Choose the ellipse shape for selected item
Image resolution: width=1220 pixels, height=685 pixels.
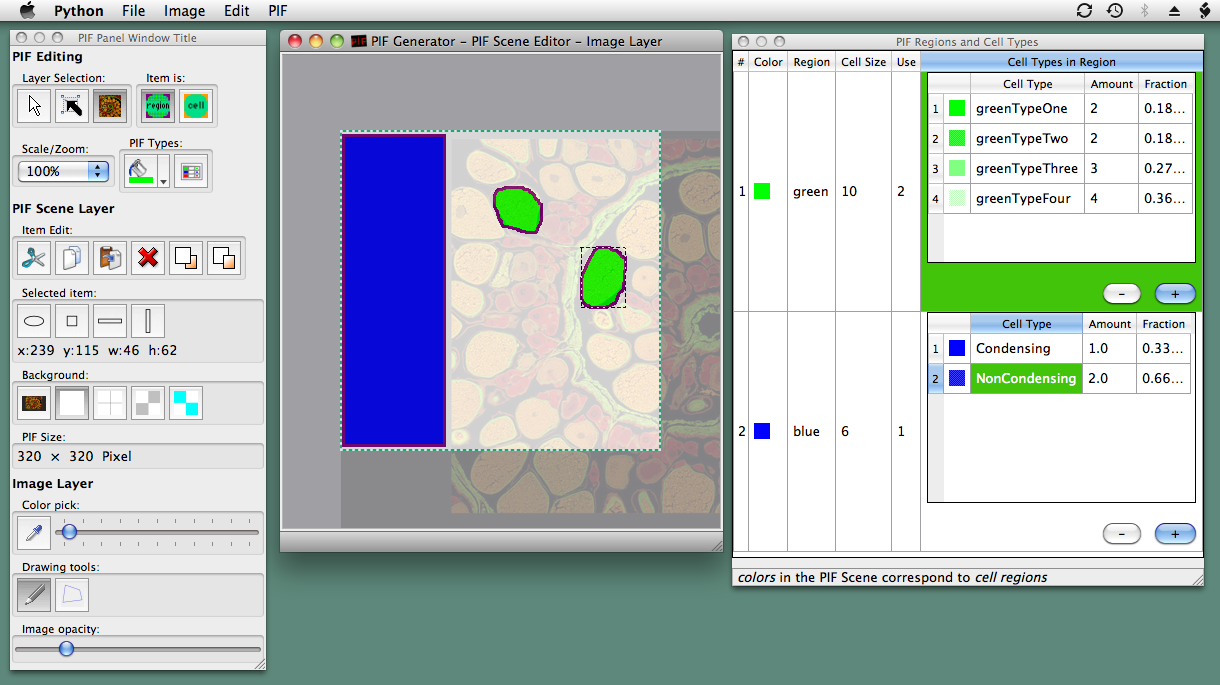(34, 322)
